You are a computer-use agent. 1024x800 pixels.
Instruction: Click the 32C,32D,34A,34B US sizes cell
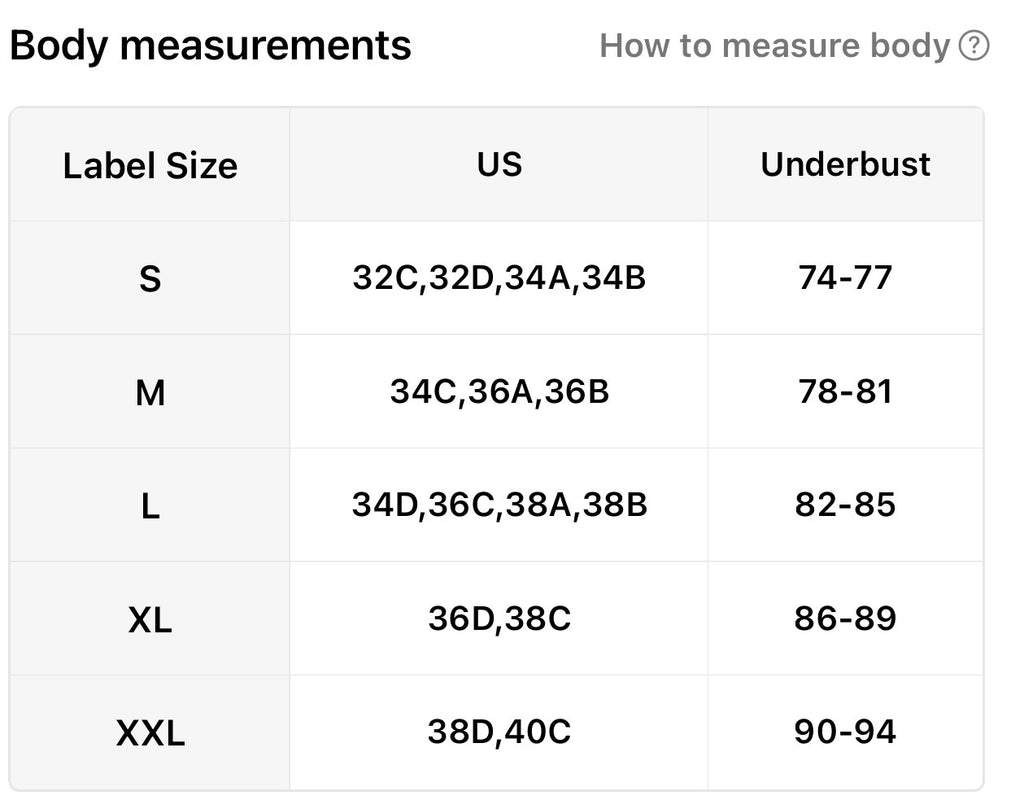[x=499, y=277]
